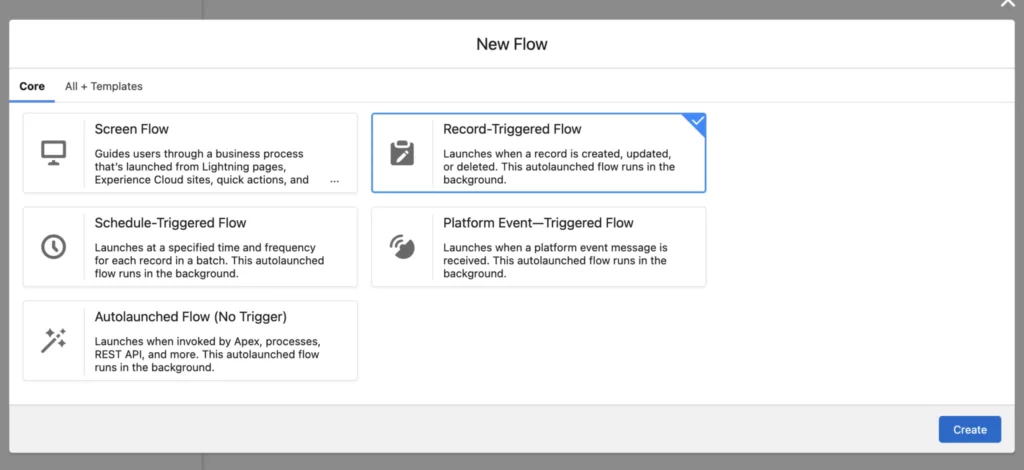Screen dimensions: 1024x470
Task: Pick the Schedule-Triggered Flow heading
Action: tap(170, 223)
